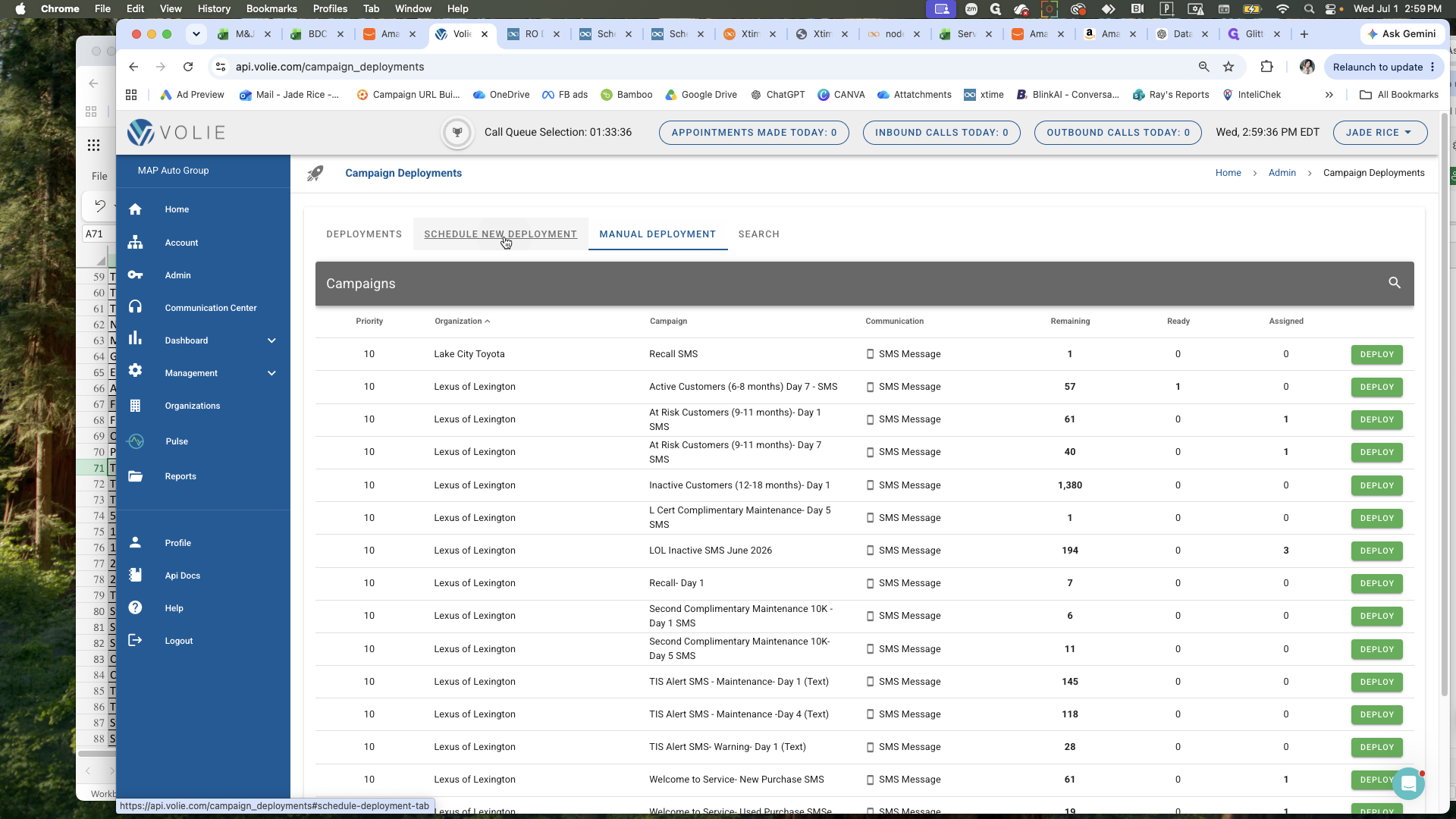Open Spotlight search in macOS menu bar
1456x819 pixels.
click(1309, 9)
